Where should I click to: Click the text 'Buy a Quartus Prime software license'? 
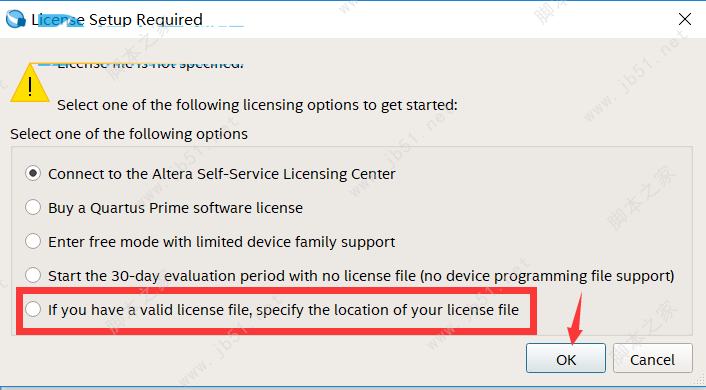176,208
